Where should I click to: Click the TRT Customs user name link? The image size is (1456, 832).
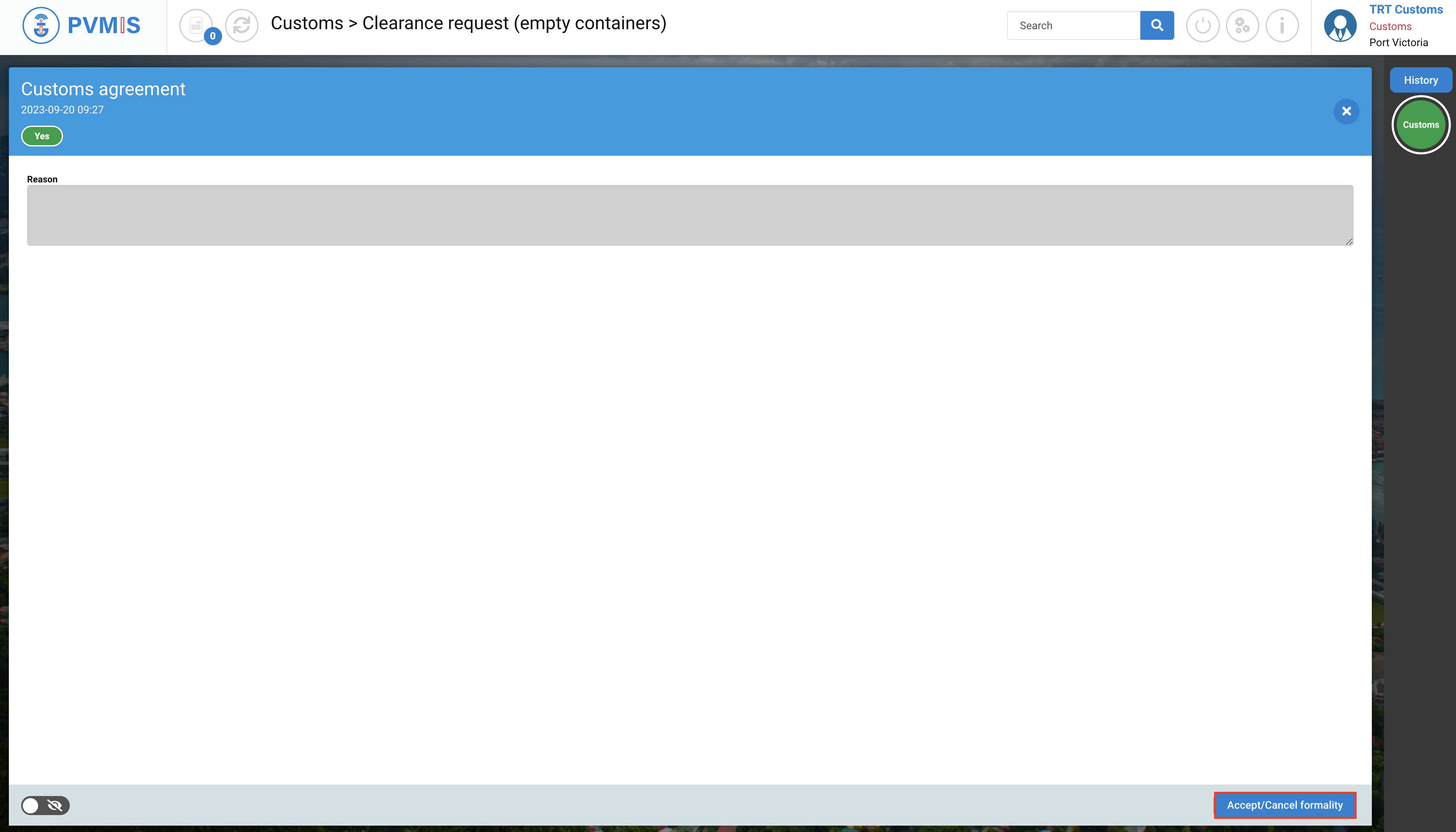pos(1406,10)
